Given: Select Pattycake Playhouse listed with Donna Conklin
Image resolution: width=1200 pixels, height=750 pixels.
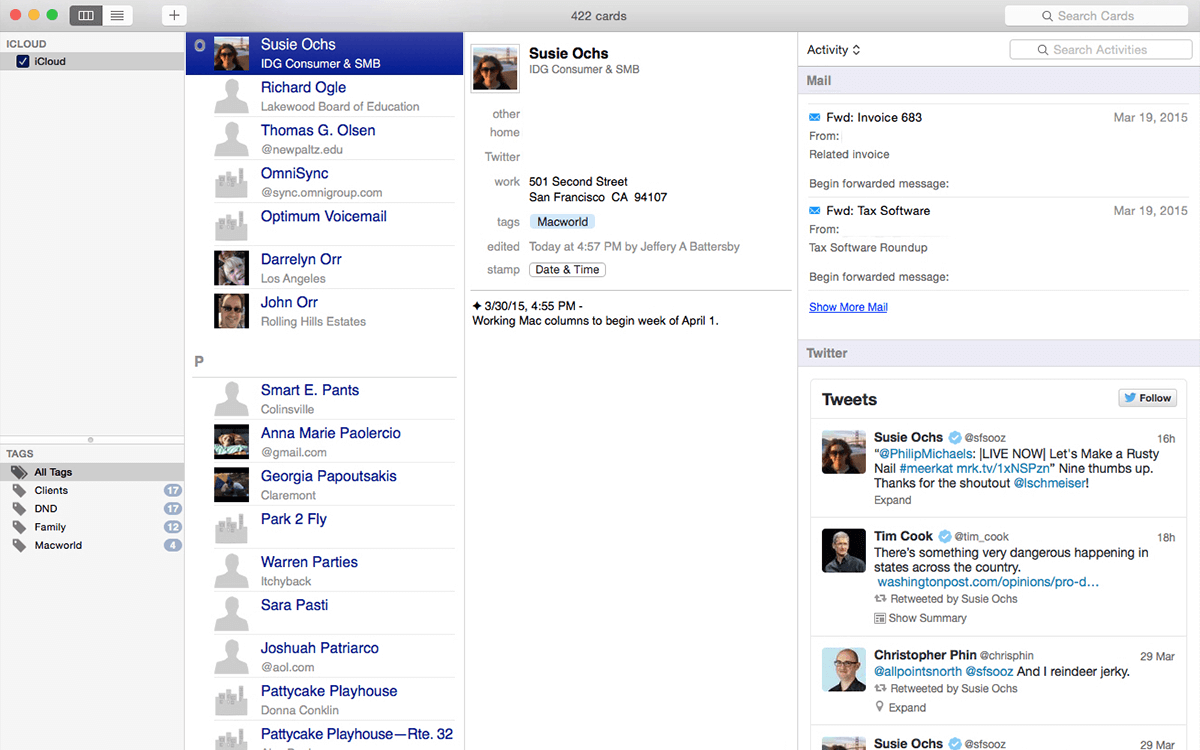Looking at the screenshot, I should [324, 700].
